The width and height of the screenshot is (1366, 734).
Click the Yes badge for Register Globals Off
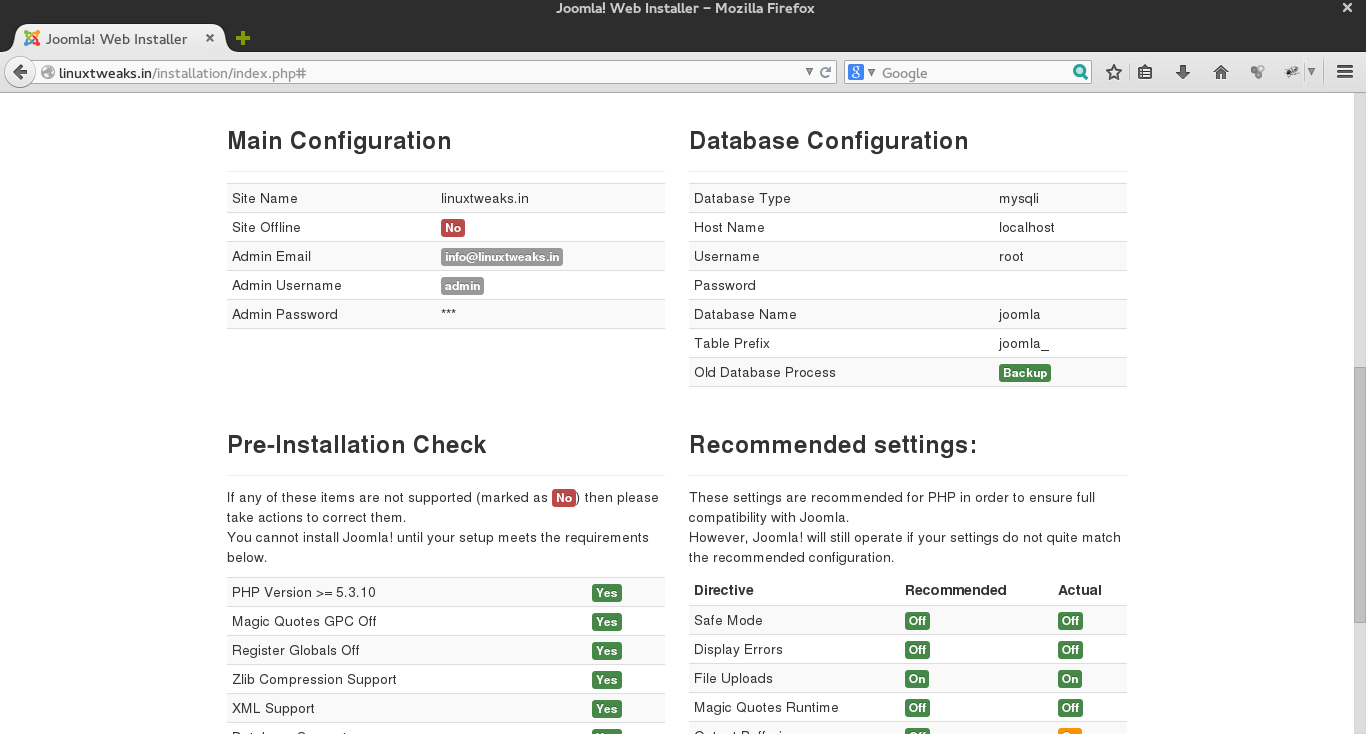pyautogui.click(x=606, y=651)
